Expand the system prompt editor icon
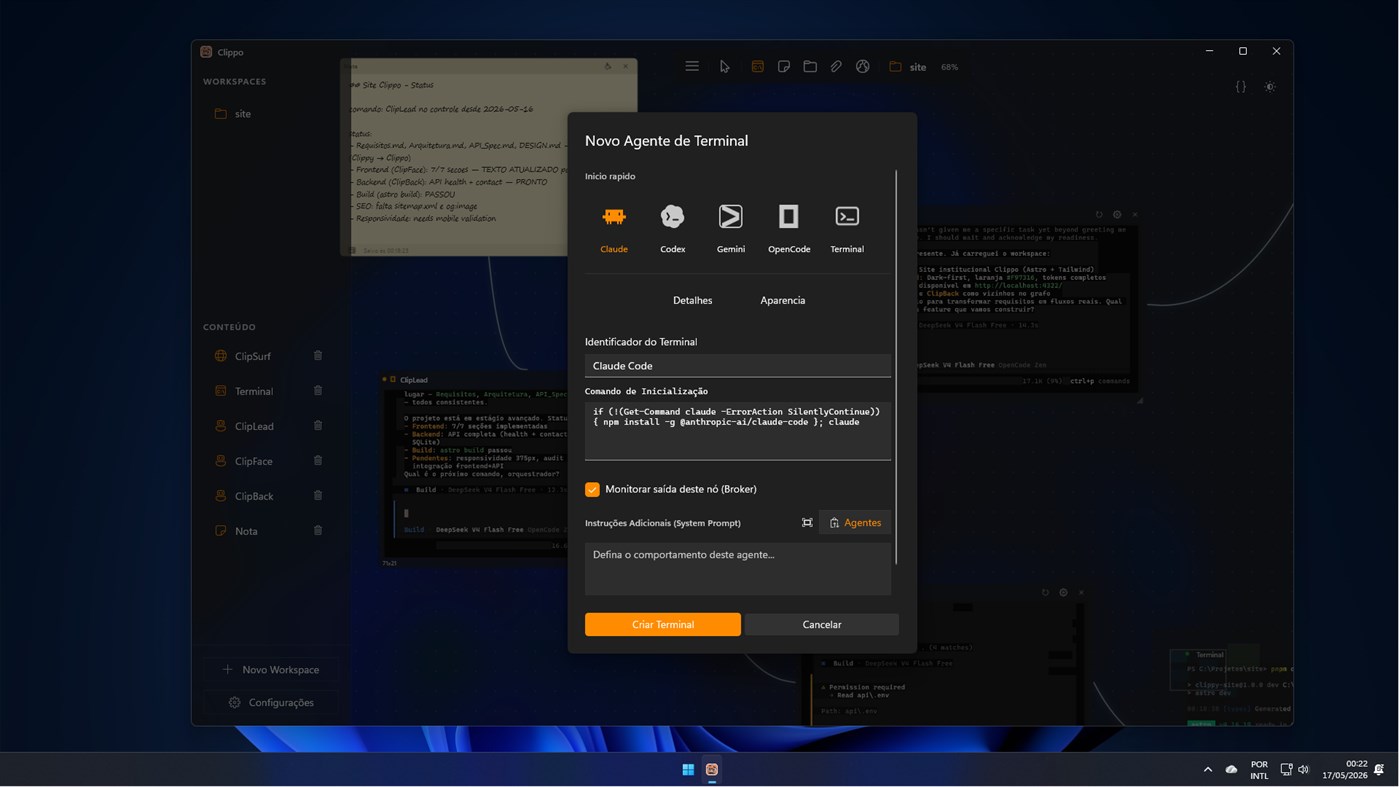The image size is (1399, 787). [807, 523]
